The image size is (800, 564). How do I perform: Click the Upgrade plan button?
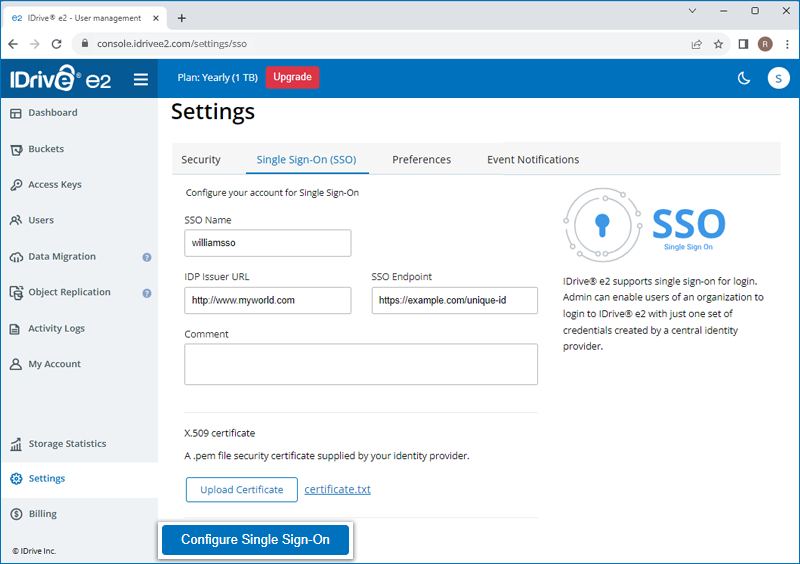pyautogui.click(x=292, y=77)
